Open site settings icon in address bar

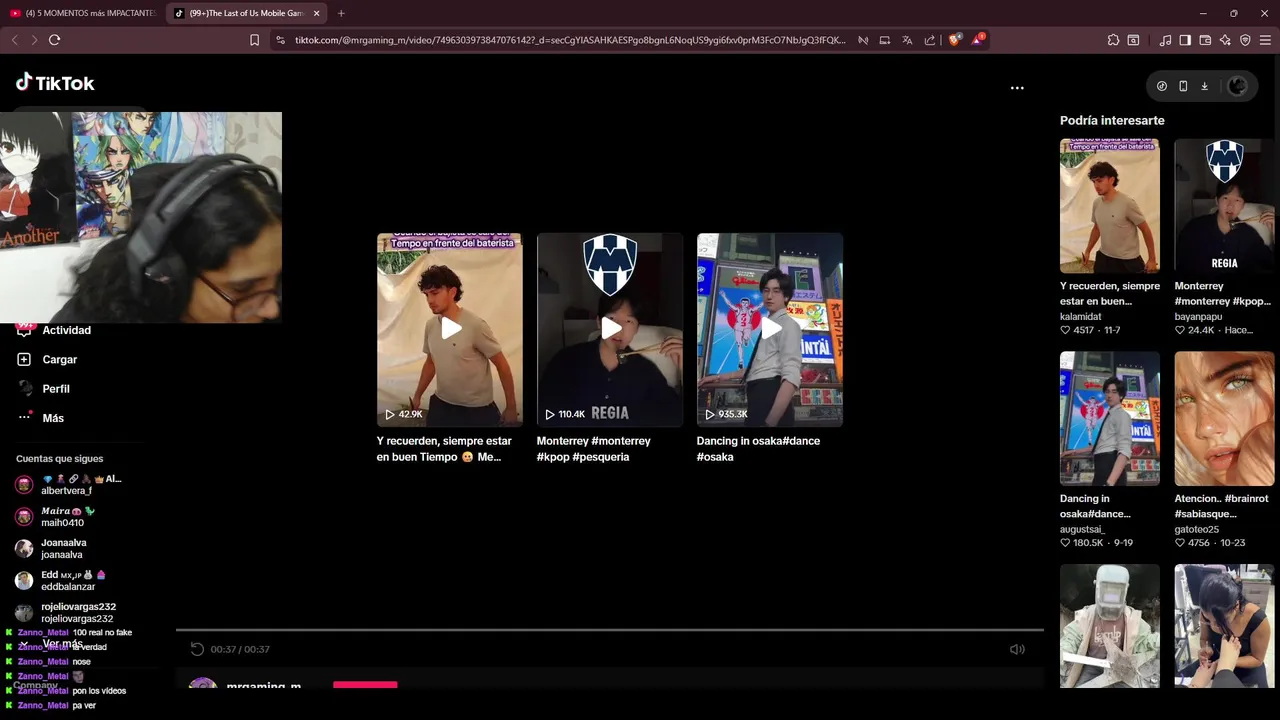280,40
